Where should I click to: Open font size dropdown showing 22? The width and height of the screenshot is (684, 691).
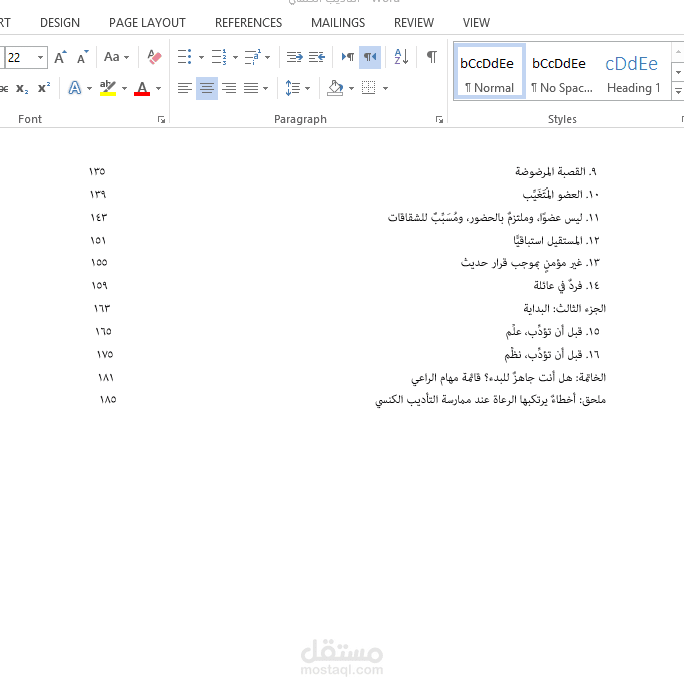[41, 57]
